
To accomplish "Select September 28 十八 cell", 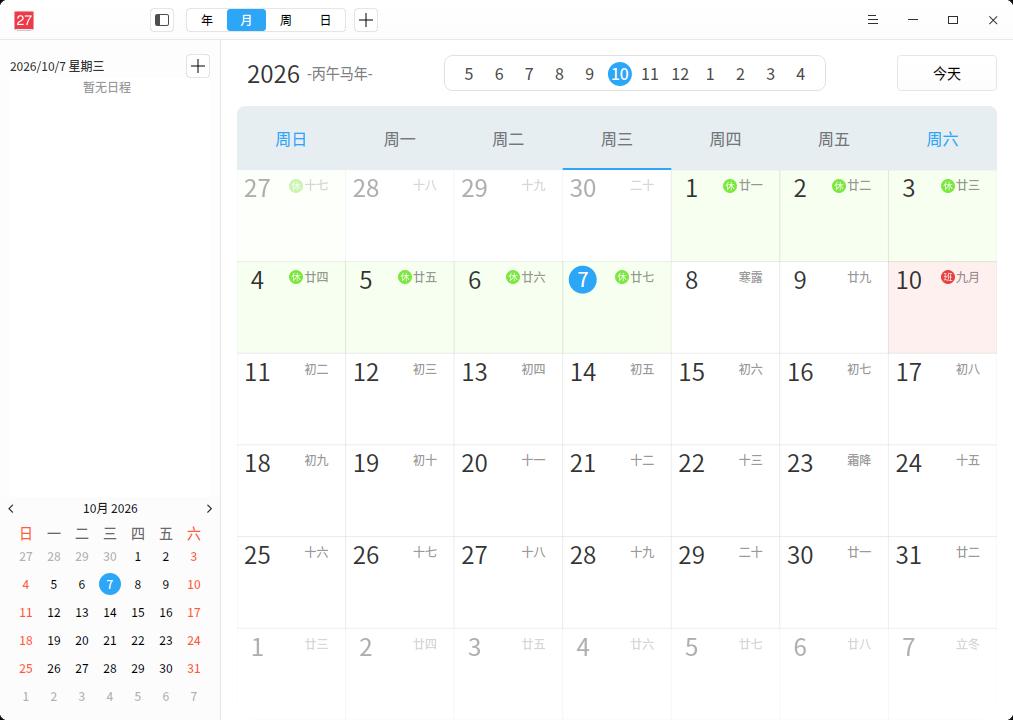I will coord(399,216).
